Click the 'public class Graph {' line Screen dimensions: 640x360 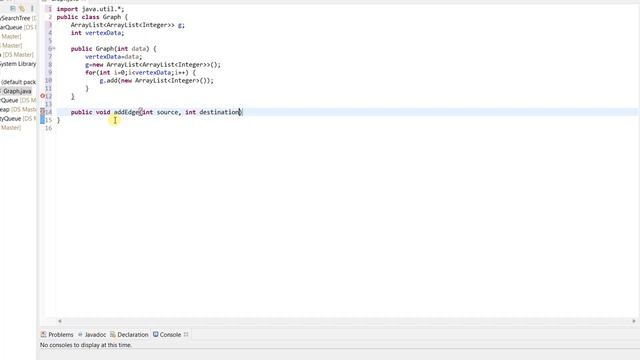click(92, 17)
